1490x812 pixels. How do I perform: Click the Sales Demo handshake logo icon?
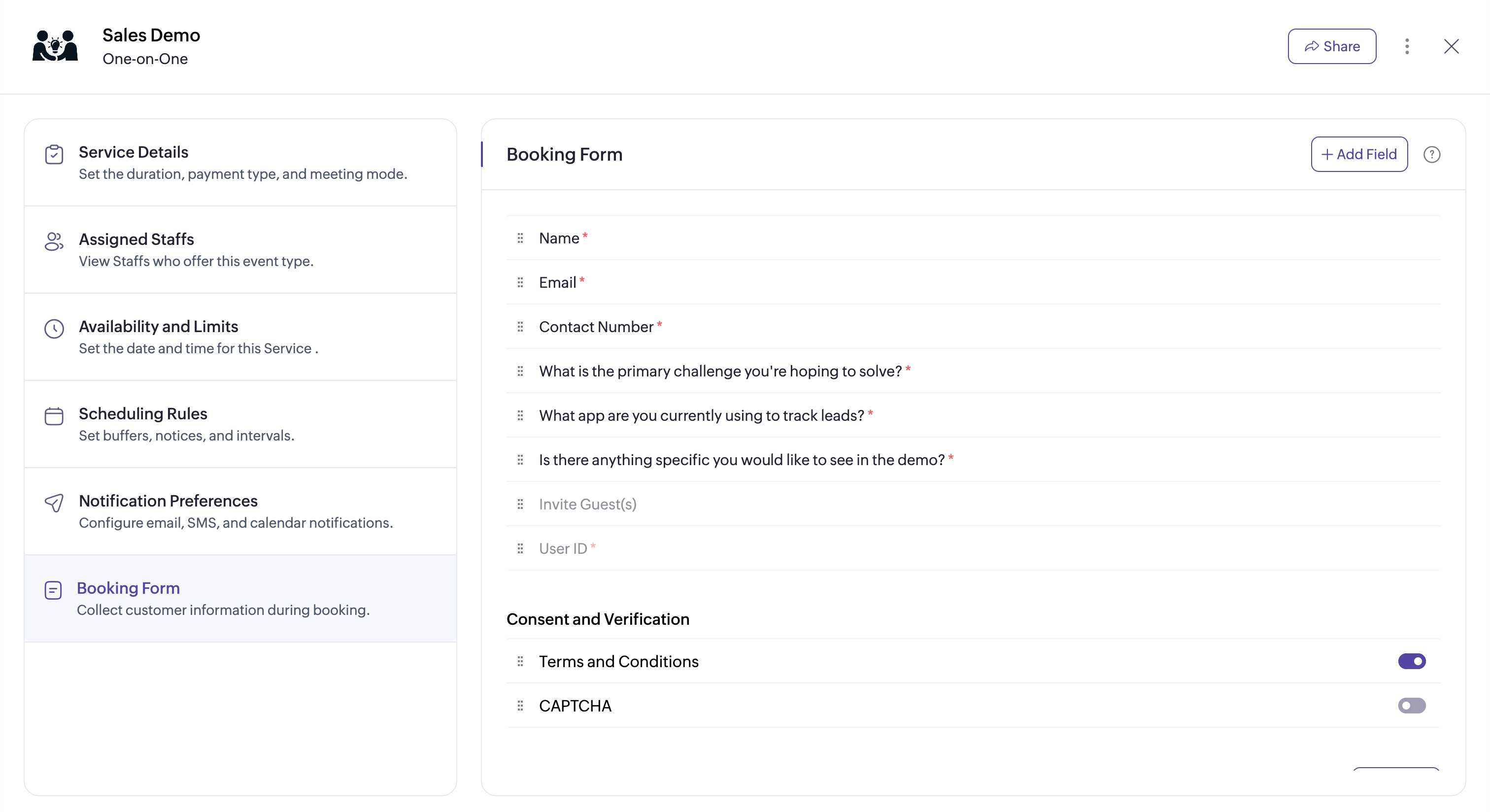click(x=55, y=46)
